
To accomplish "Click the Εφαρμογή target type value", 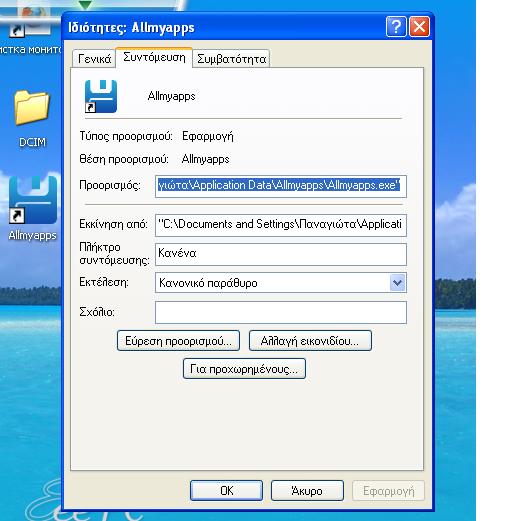I will (208, 136).
